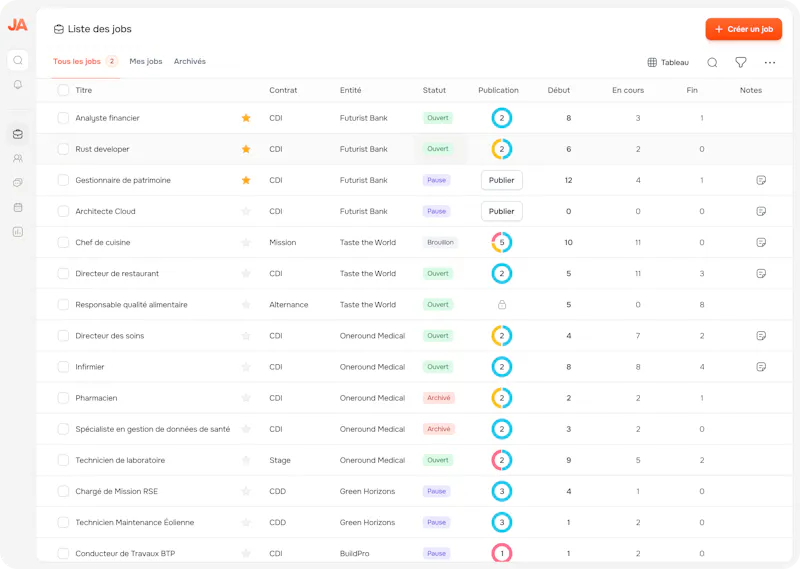Screen dimensions: 800x569
Task: Open the sidebar search icon
Action: 18,60
